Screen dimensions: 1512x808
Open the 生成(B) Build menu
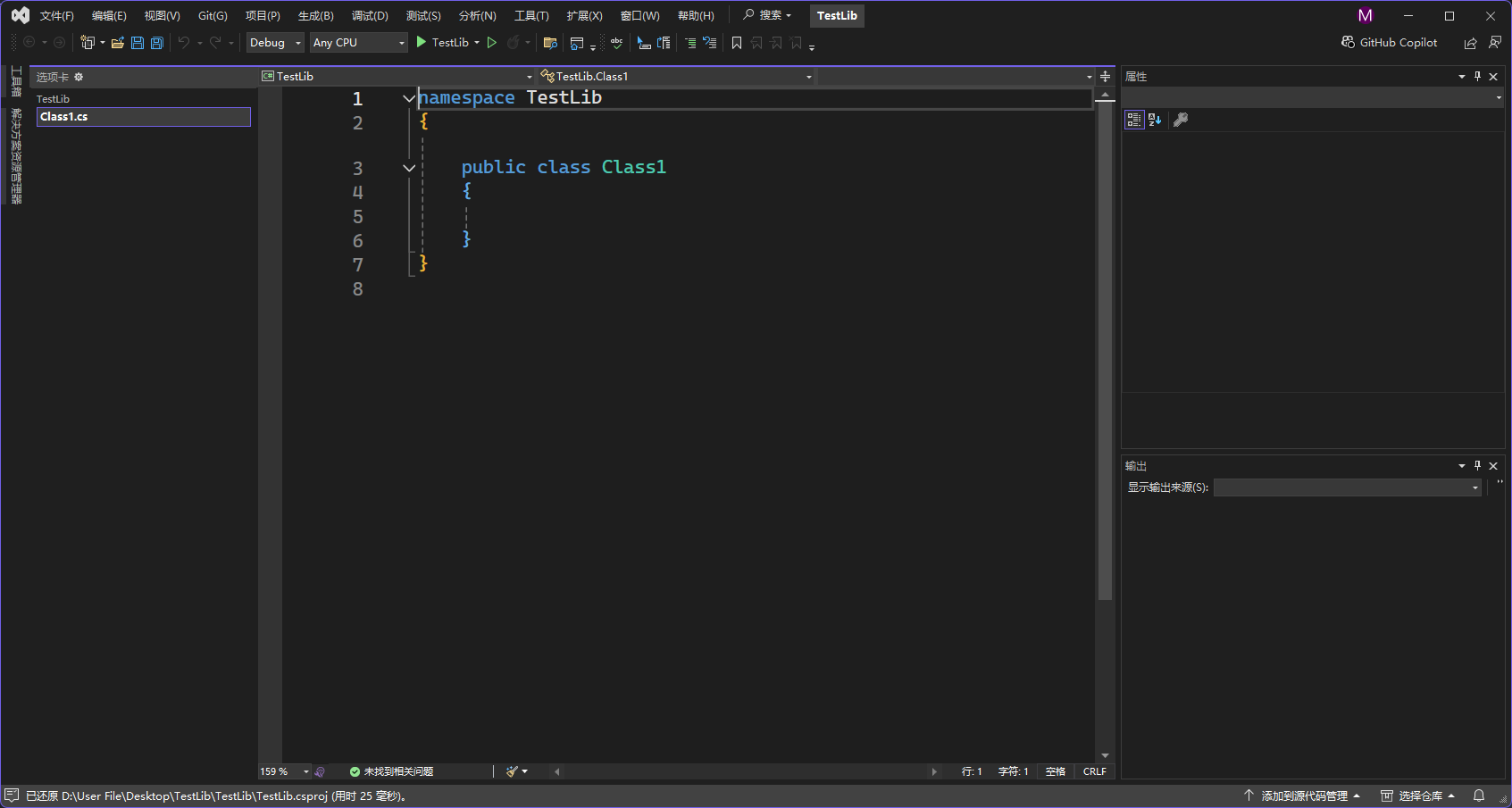click(315, 16)
